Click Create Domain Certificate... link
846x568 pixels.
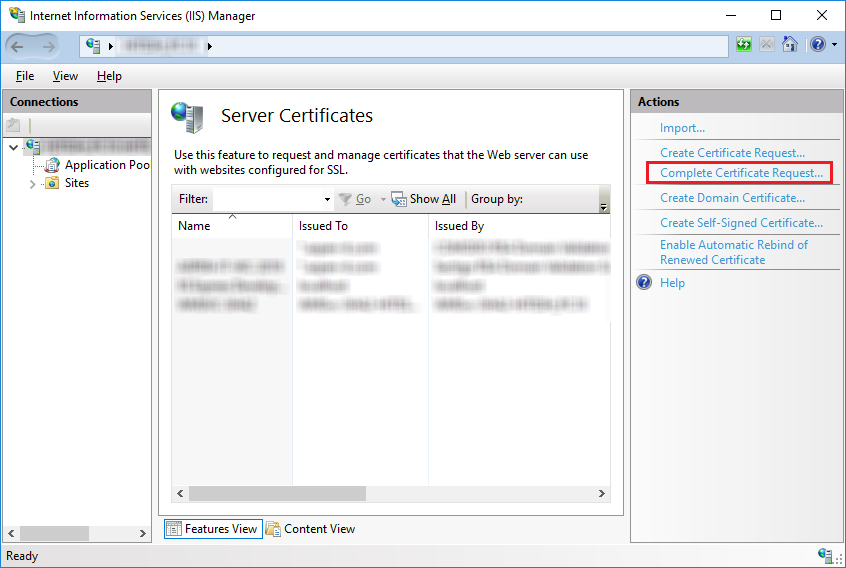(x=732, y=198)
